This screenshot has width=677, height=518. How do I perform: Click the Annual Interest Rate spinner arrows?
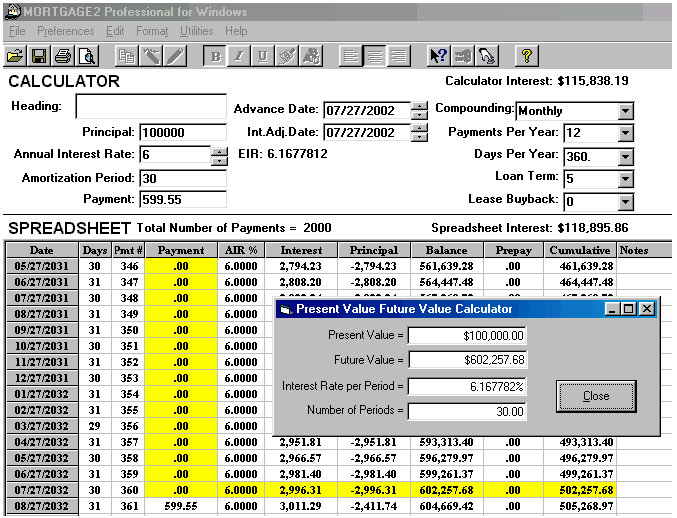point(219,155)
